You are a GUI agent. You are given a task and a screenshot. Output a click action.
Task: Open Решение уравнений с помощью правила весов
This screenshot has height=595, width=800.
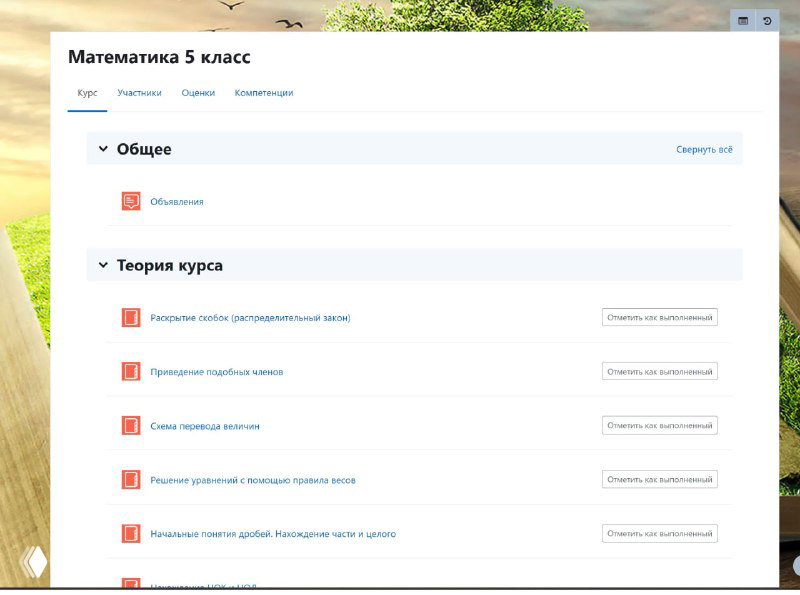coord(253,480)
